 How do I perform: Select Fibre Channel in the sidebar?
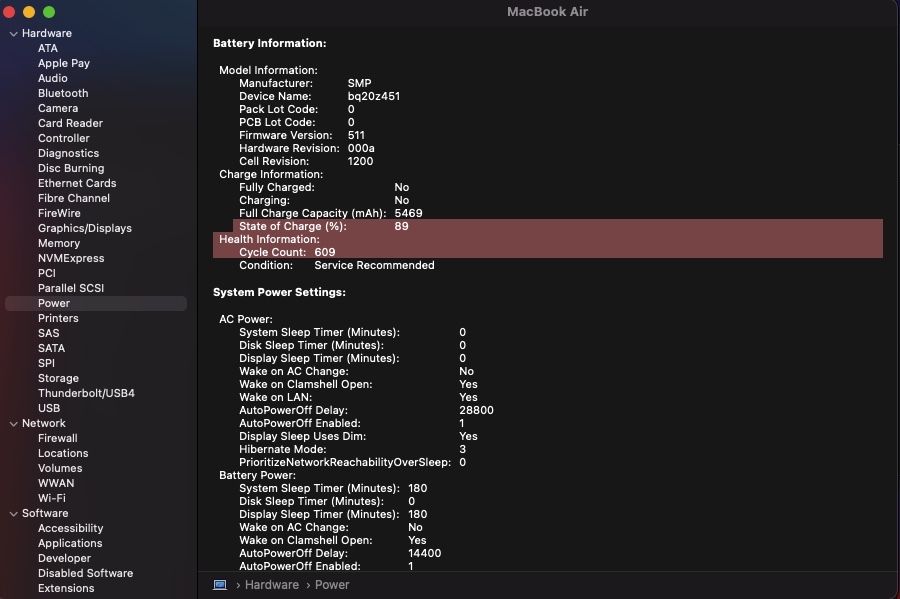click(x=74, y=198)
